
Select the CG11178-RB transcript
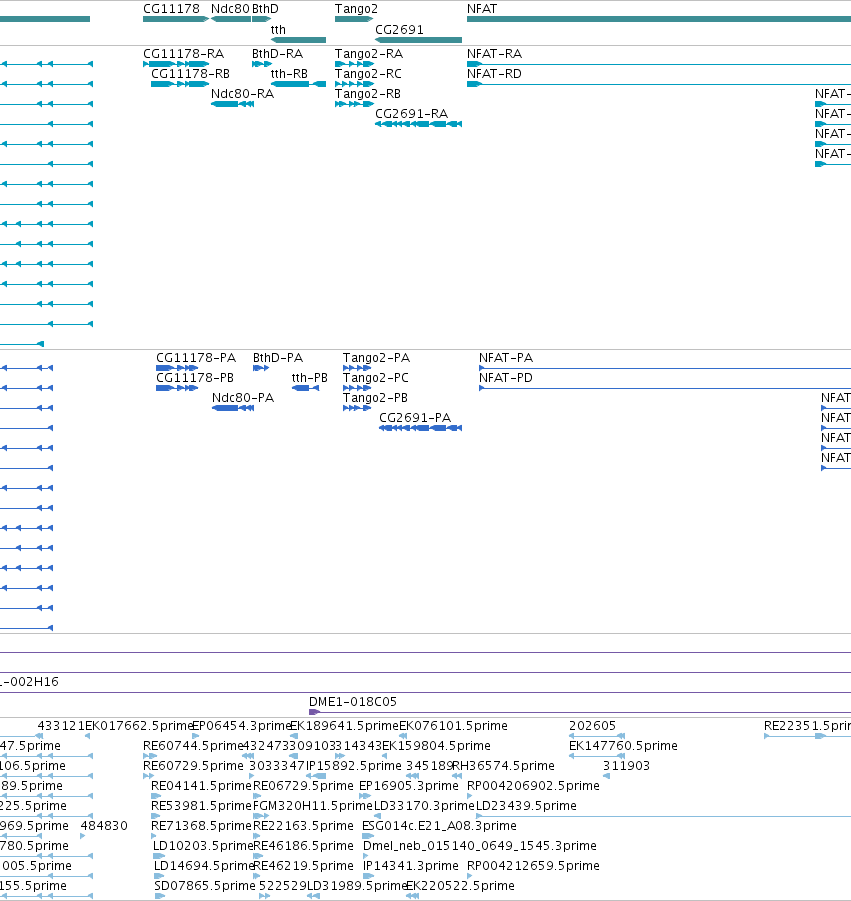(180, 84)
